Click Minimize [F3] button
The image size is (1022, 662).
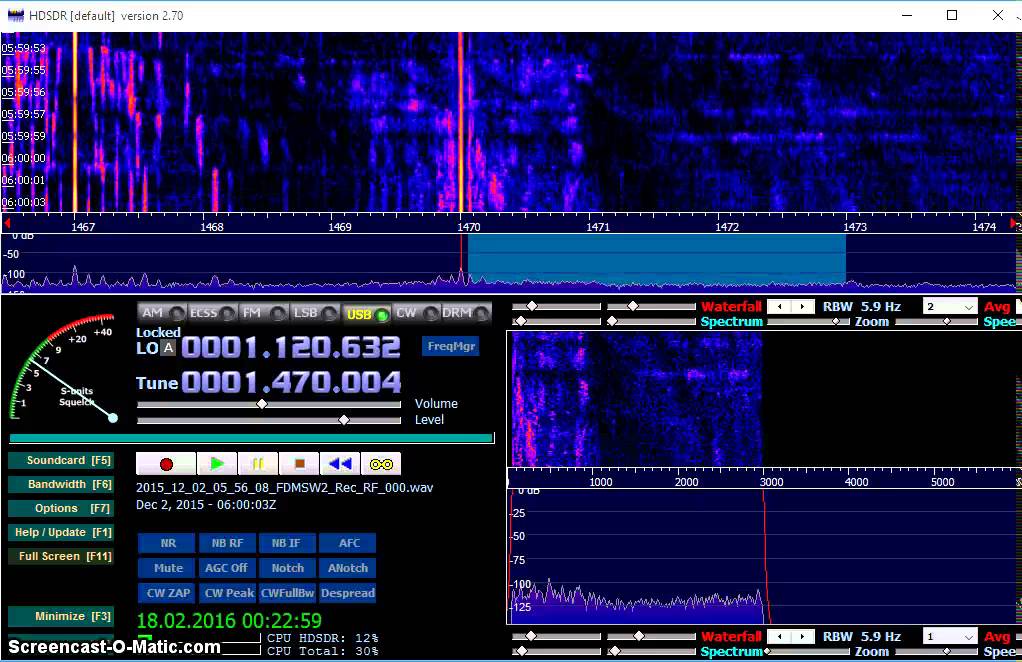click(x=61, y=616)
